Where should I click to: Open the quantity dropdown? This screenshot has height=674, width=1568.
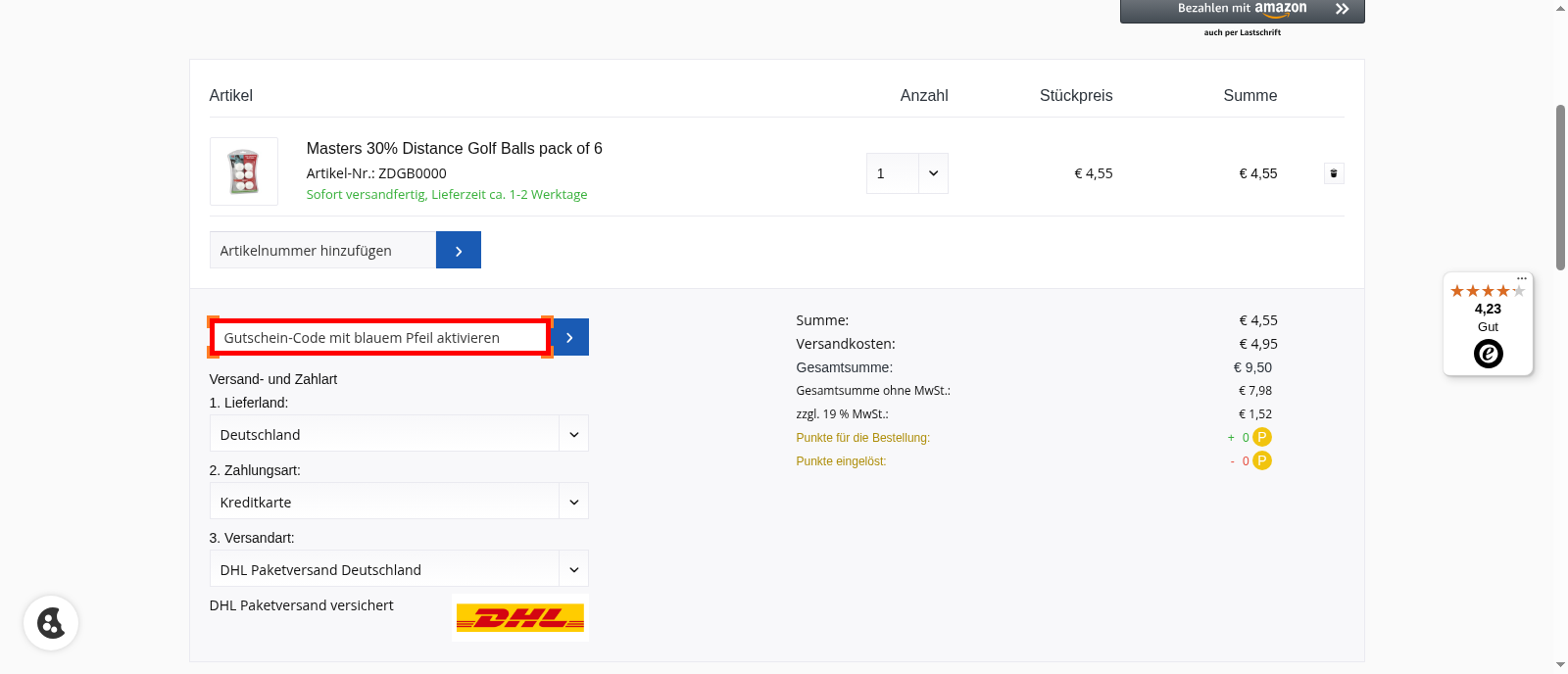pos(906,173)
